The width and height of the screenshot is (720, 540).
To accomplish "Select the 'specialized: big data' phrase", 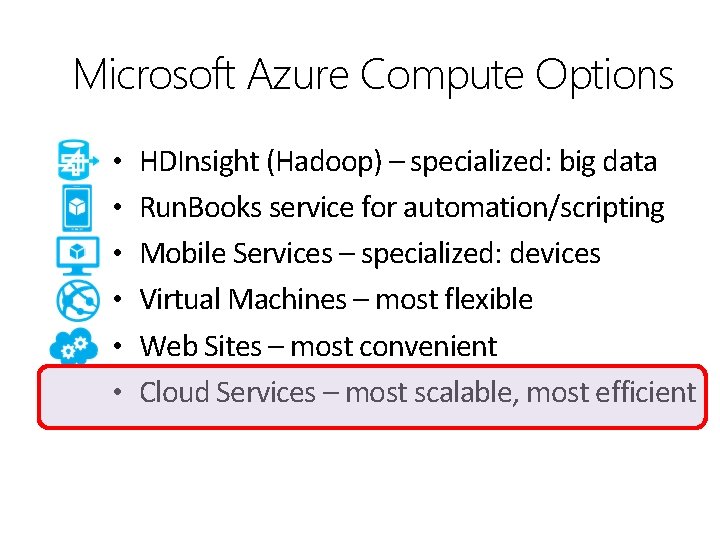I will click(x=533, y=162).
